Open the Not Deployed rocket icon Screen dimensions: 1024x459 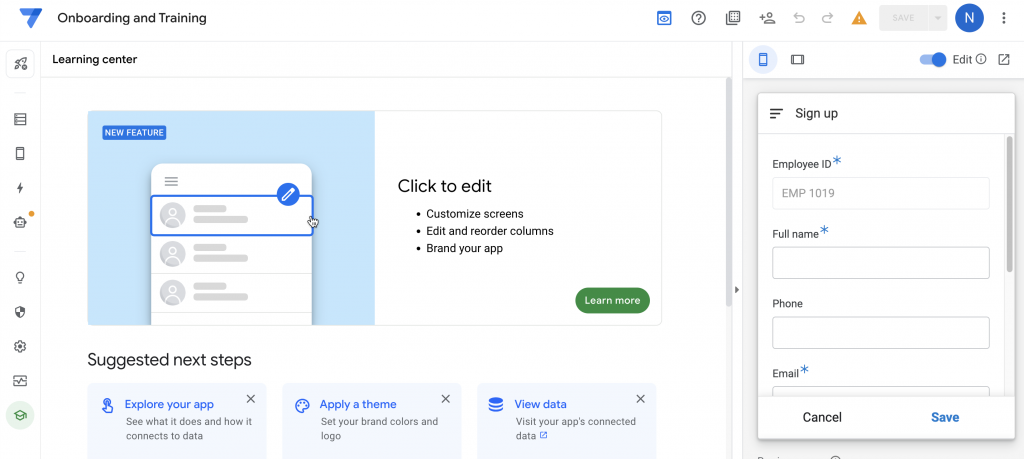(20, 63)
